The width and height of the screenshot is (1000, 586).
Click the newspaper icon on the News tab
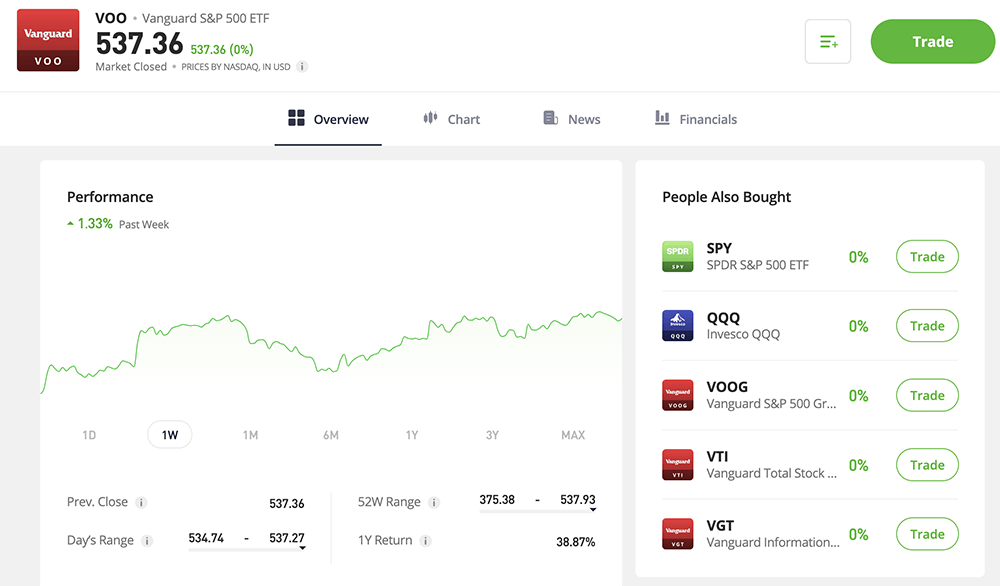[x=549, y=118]
